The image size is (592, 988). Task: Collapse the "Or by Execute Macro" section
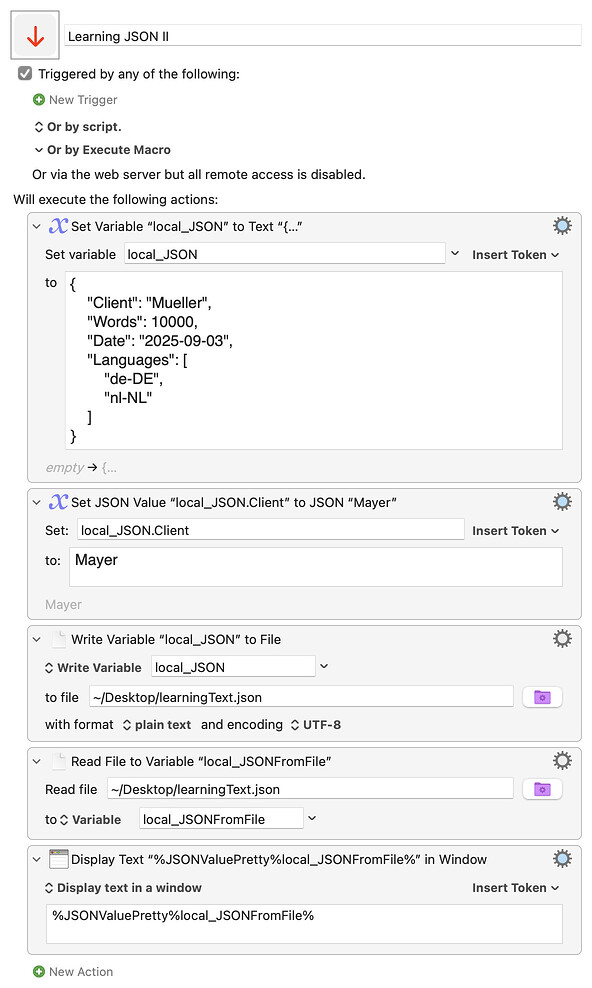pyautogui.click(x=39, y=150)
